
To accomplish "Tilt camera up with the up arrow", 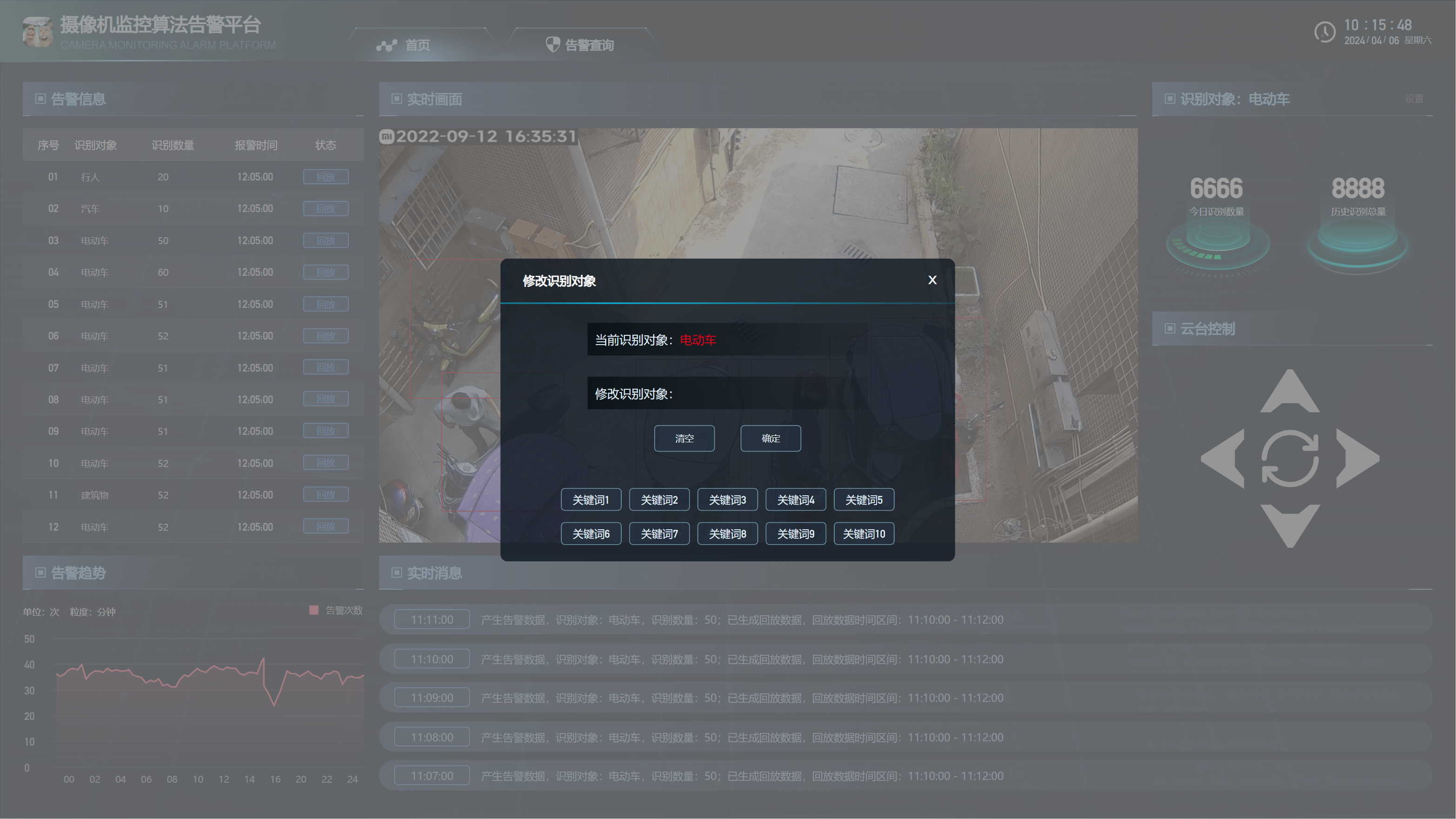I will click(1289, 392).
